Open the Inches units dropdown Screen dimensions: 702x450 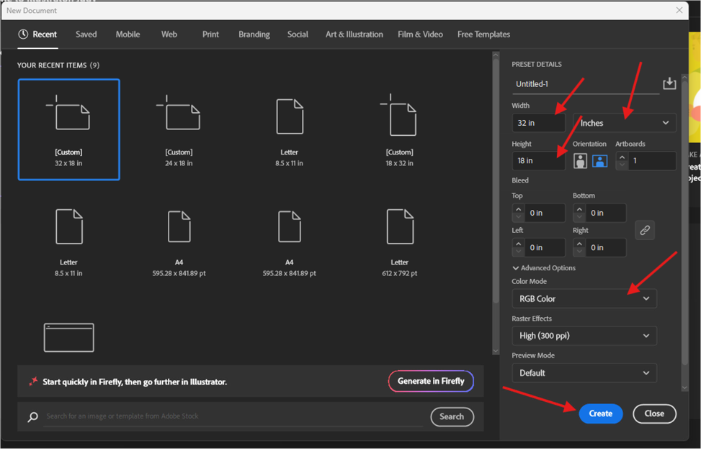click(624, 123)
